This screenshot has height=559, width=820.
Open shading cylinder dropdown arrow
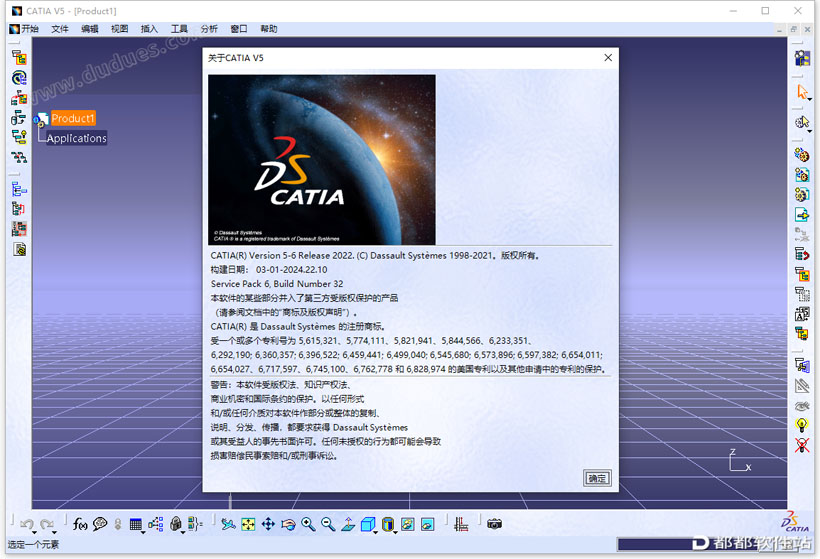coord(395,532)
